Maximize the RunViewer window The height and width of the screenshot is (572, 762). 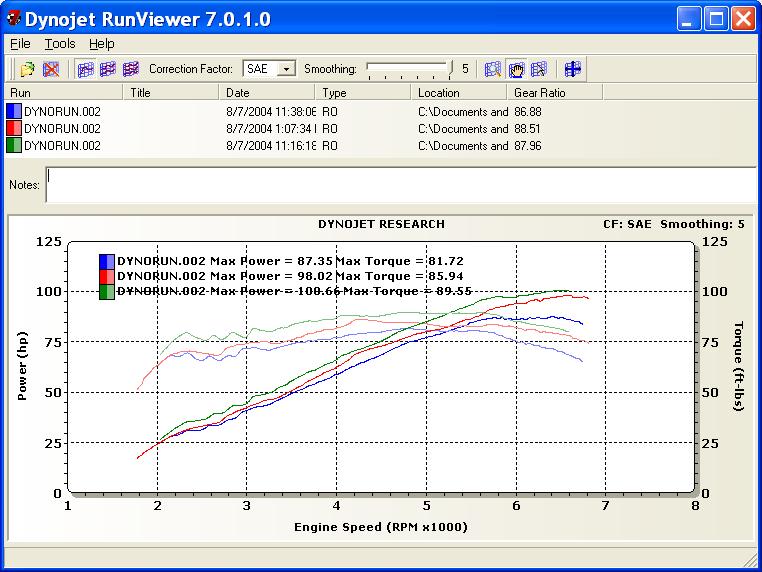tap(716, 19)
